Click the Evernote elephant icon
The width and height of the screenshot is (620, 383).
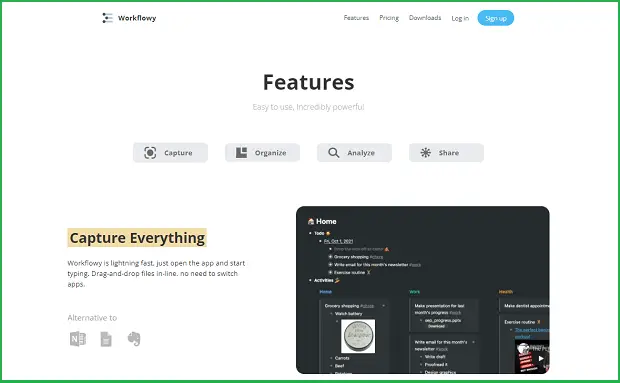click(134, 339)
